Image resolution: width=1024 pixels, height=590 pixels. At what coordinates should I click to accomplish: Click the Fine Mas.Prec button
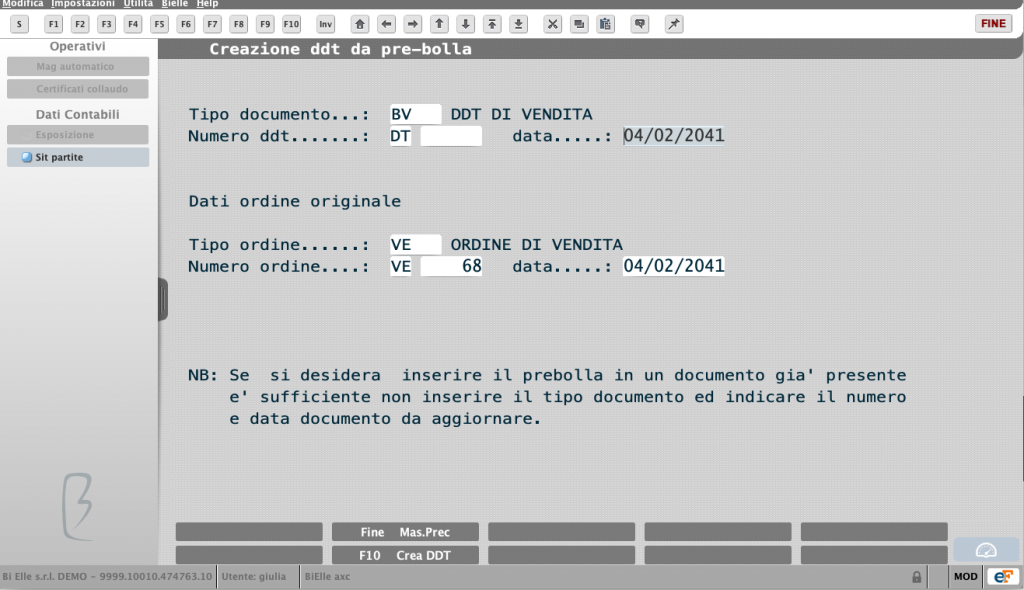coord(405,532)
